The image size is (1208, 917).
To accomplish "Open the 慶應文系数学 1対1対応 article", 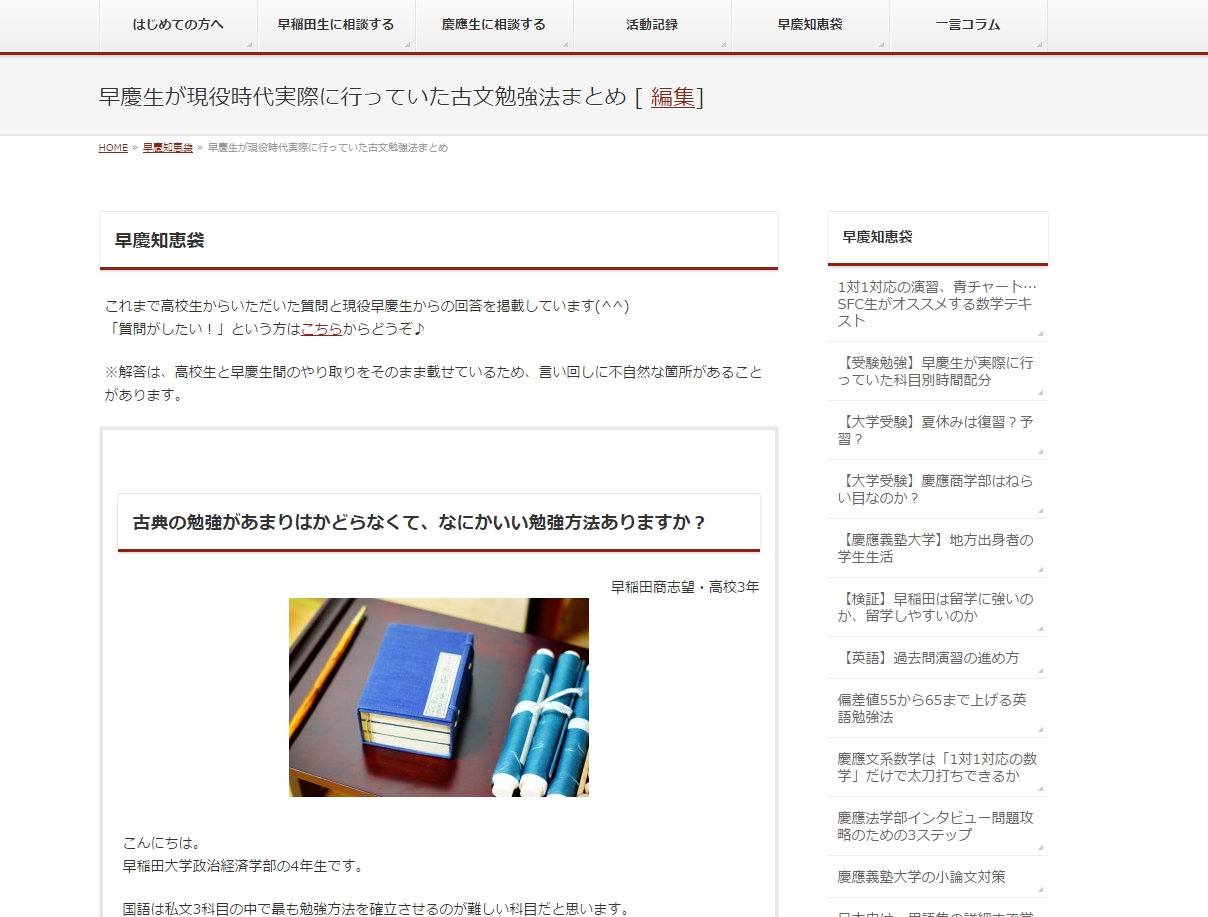I will [x=938, y=768].
